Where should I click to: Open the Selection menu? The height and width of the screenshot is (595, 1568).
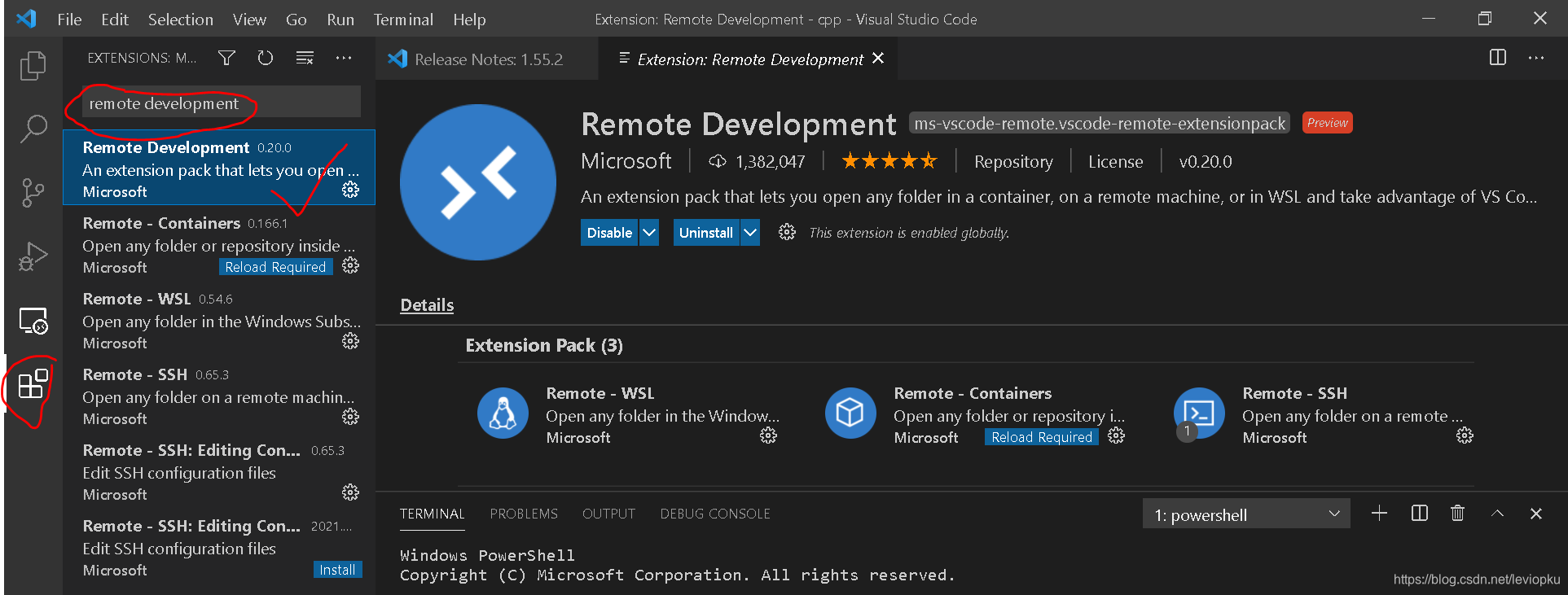(180, 20)
